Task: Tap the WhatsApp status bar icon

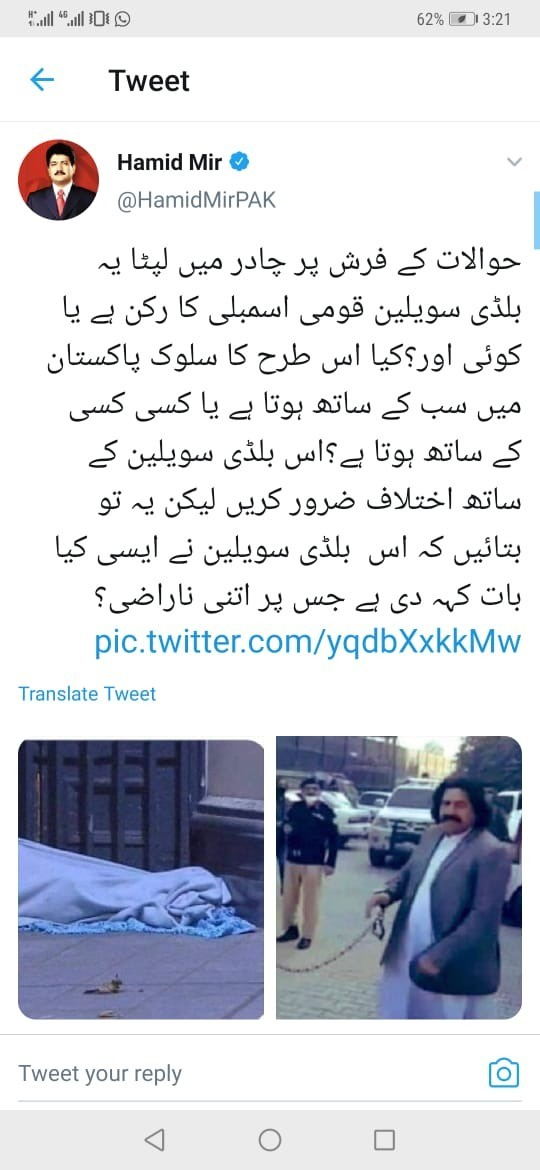Action: [122, 19]
